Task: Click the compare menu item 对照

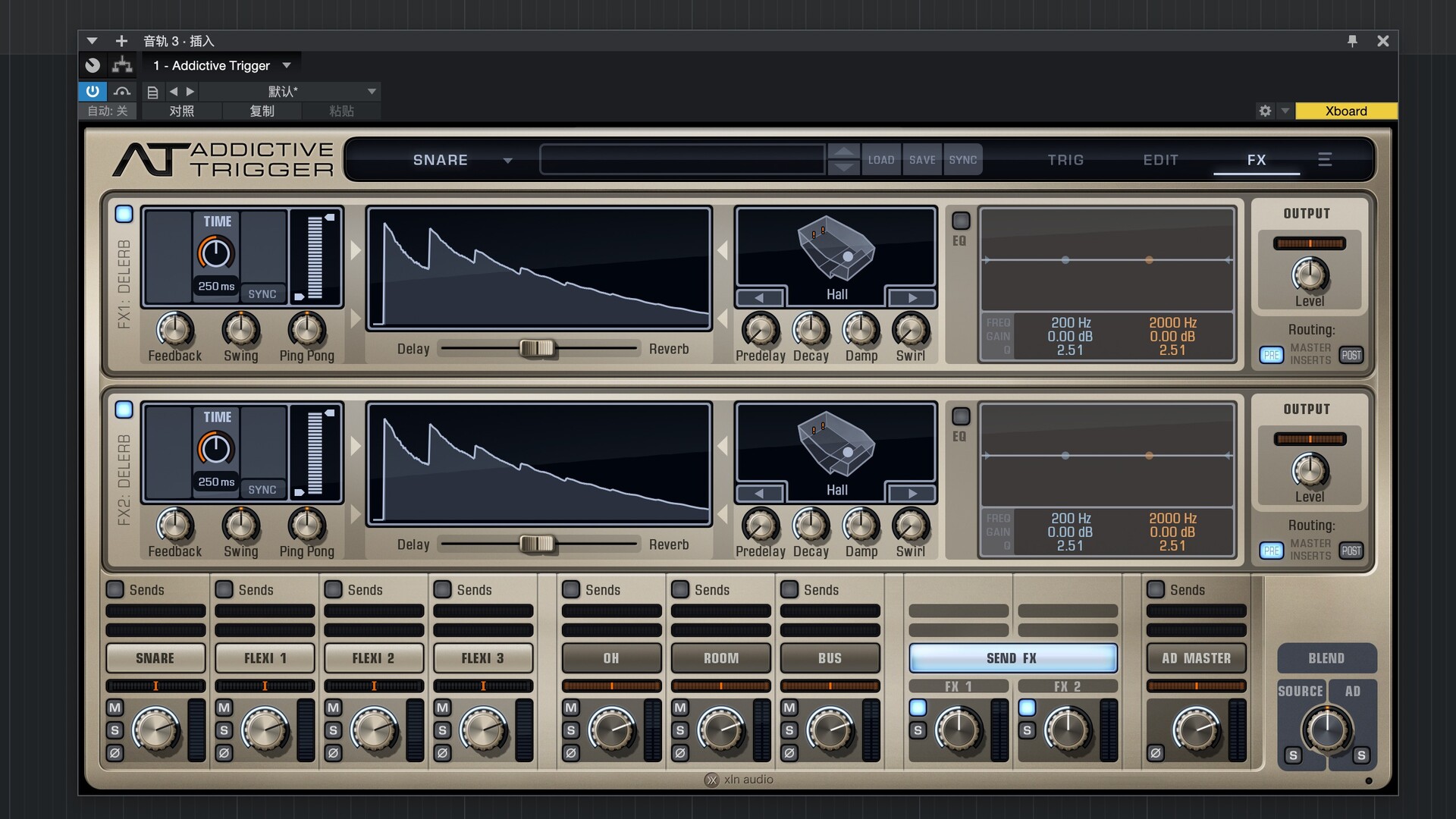Action: [181, 111]
